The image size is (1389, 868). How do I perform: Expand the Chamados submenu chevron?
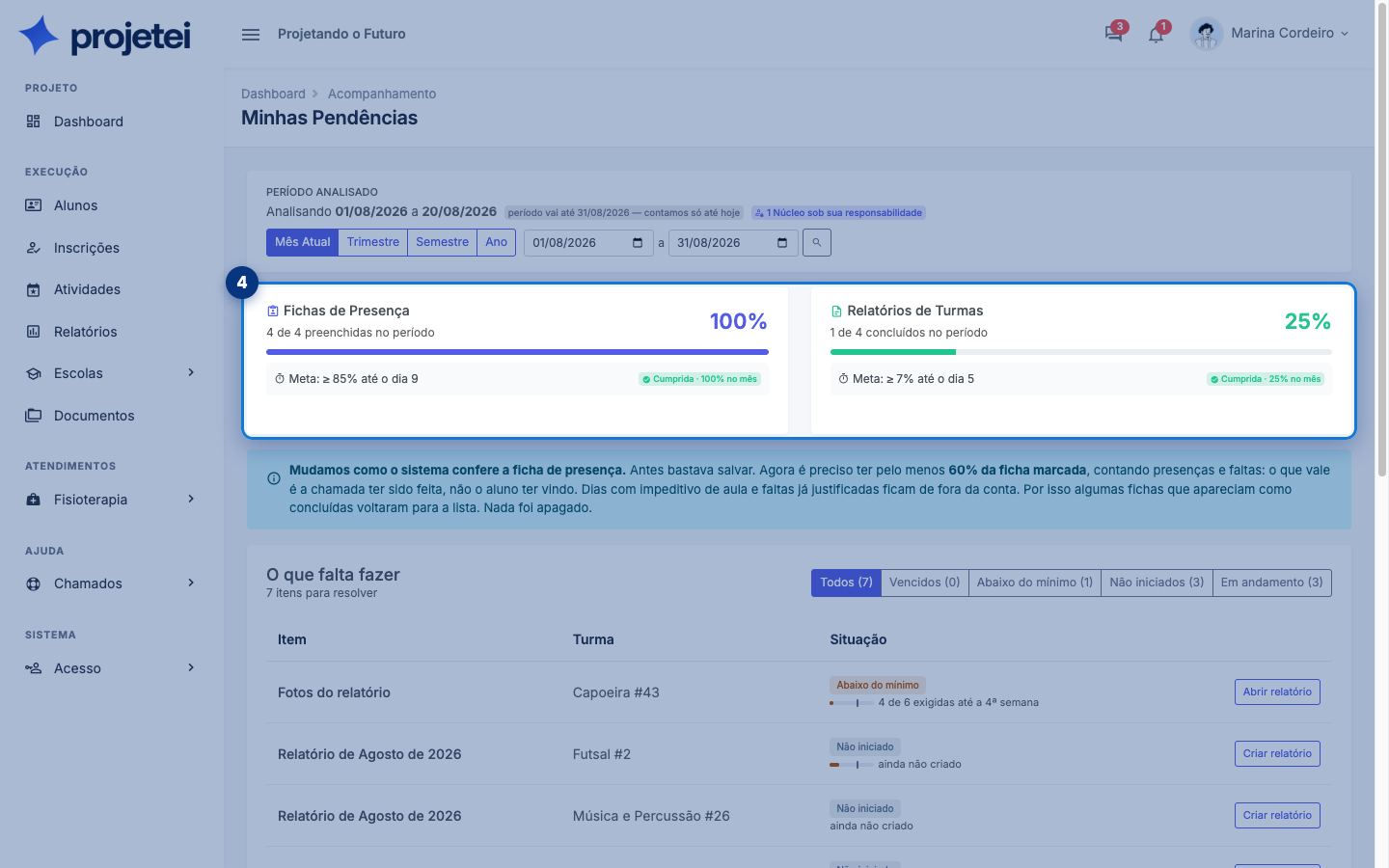[191, 583]
